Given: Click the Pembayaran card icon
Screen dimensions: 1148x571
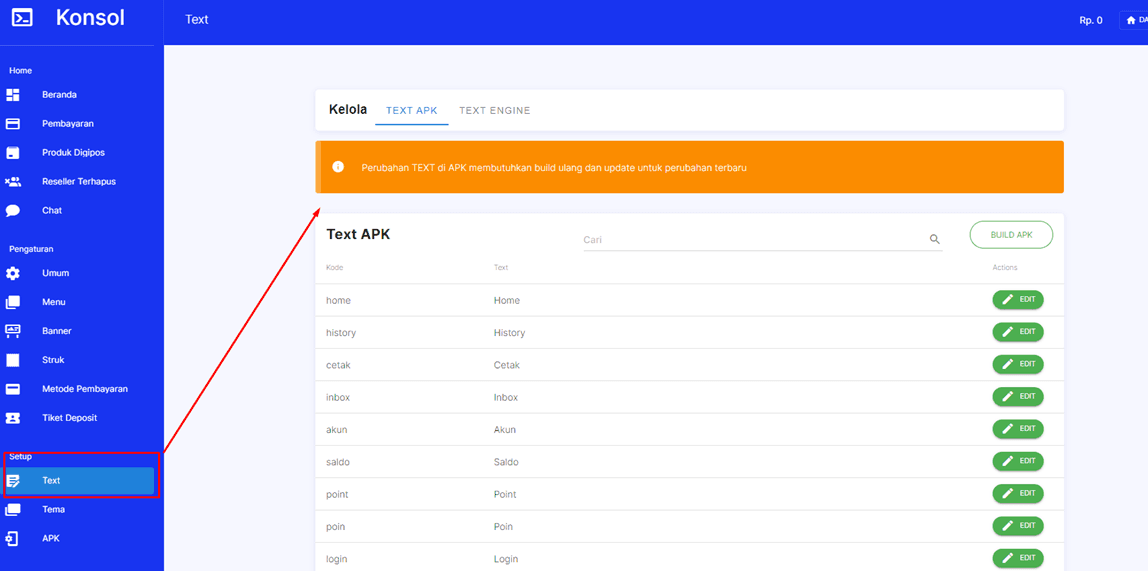Looking at the screenshot, I should tap(13, 124).
